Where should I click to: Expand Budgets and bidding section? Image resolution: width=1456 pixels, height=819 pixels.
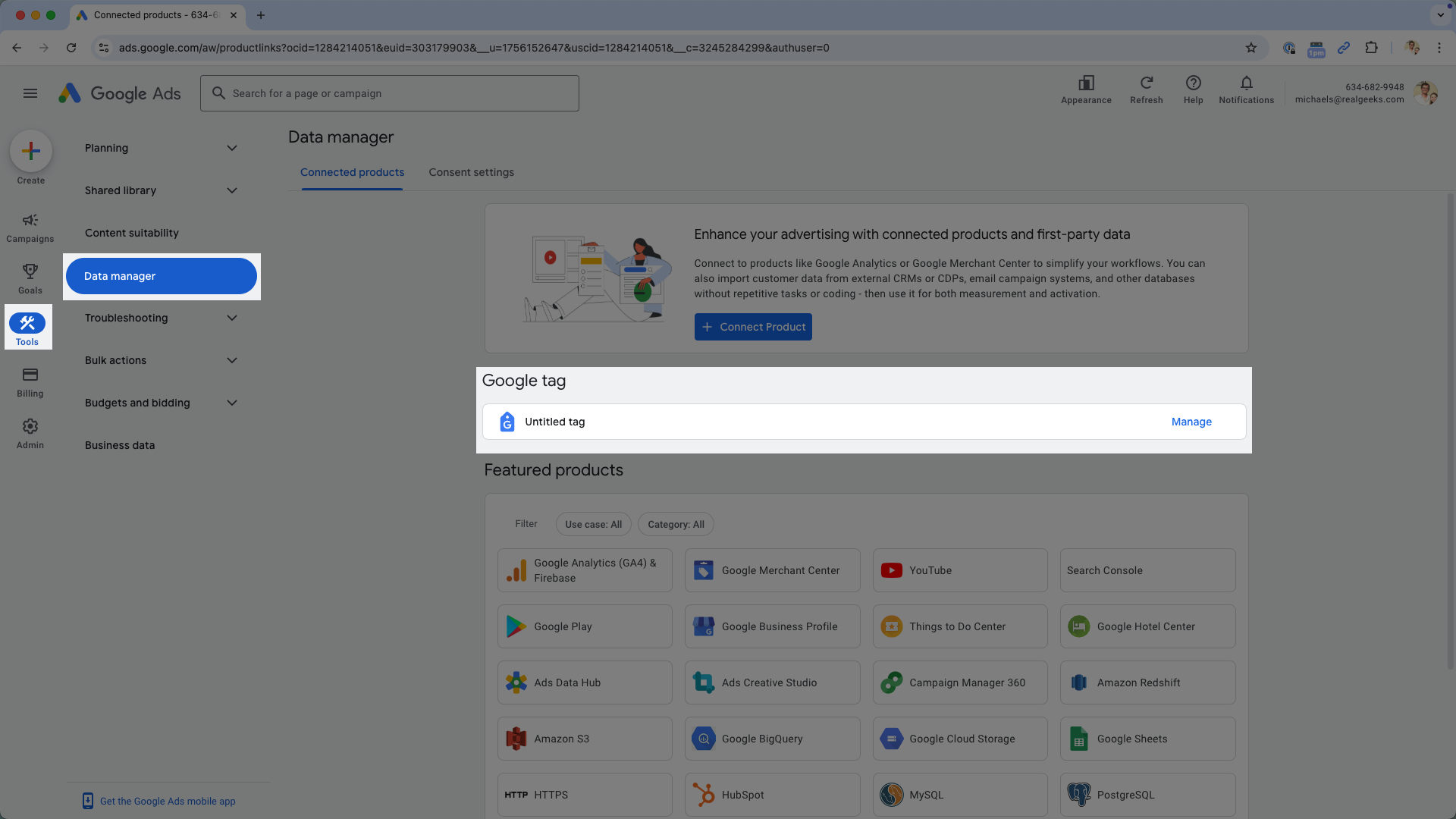162,403
